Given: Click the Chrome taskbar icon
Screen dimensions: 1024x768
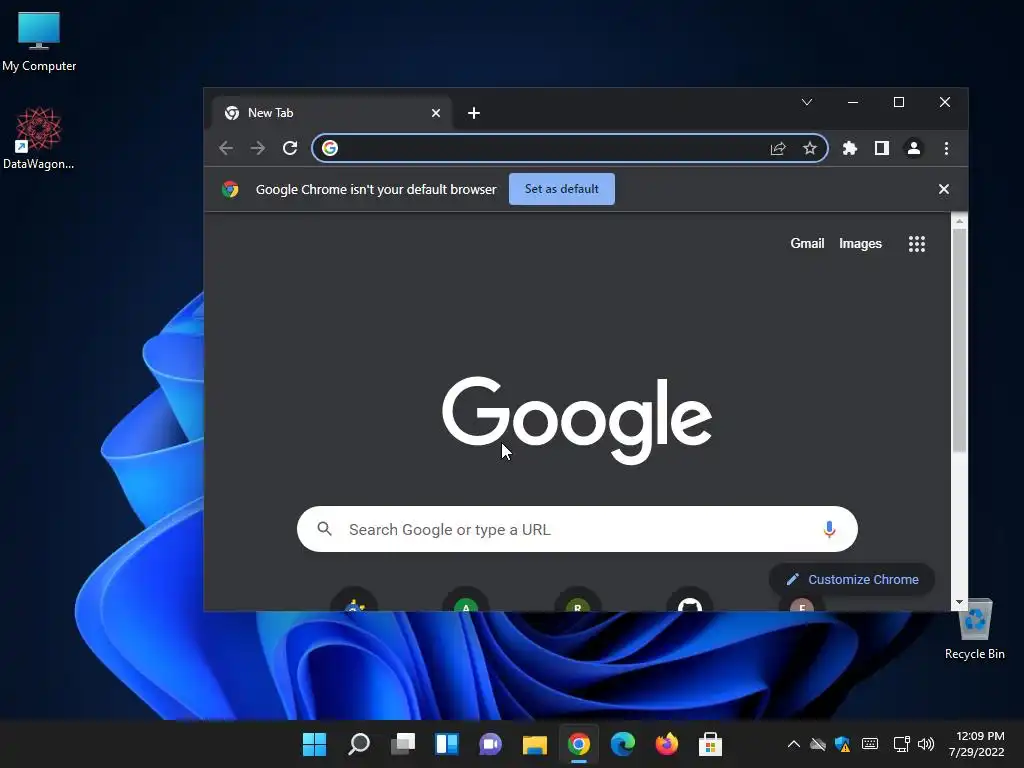Looking at the screenshot, I should point(579,744).
